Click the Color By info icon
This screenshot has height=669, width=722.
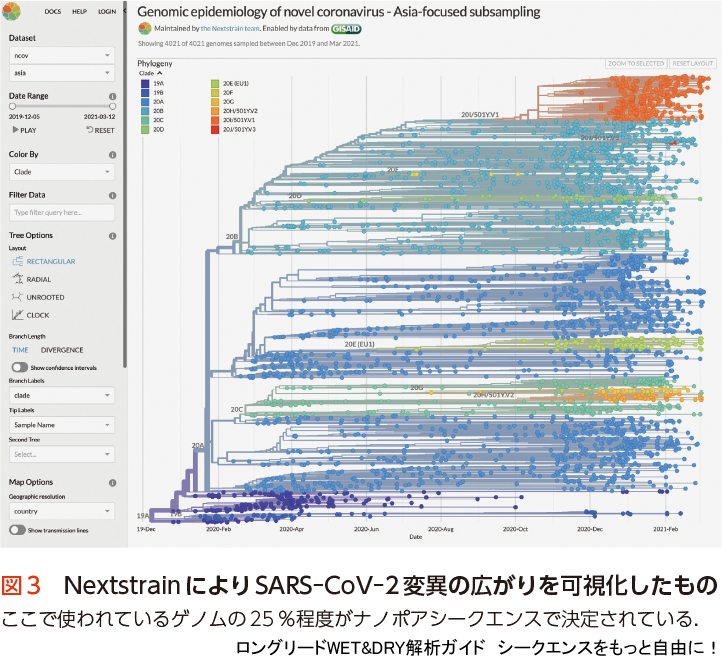[x=111, y=155]
